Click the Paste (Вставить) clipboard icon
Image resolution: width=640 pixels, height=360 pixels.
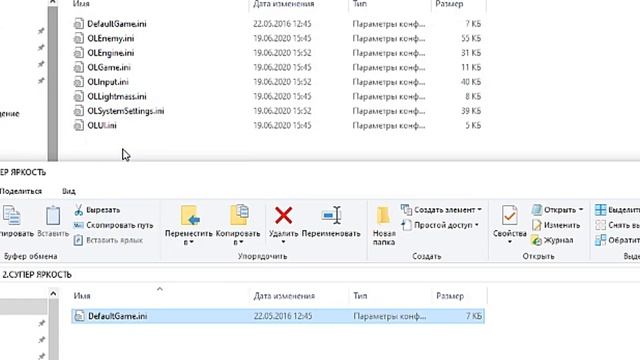point(53,216)
